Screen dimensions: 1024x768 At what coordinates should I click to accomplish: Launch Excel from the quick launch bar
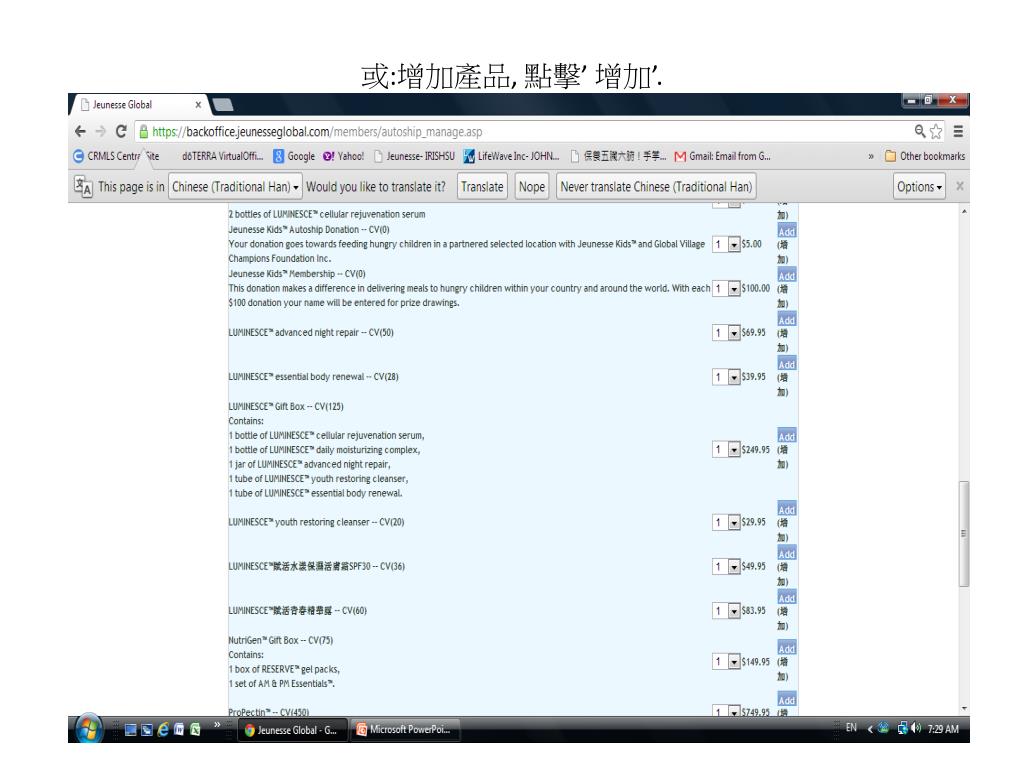coord(195,730)
